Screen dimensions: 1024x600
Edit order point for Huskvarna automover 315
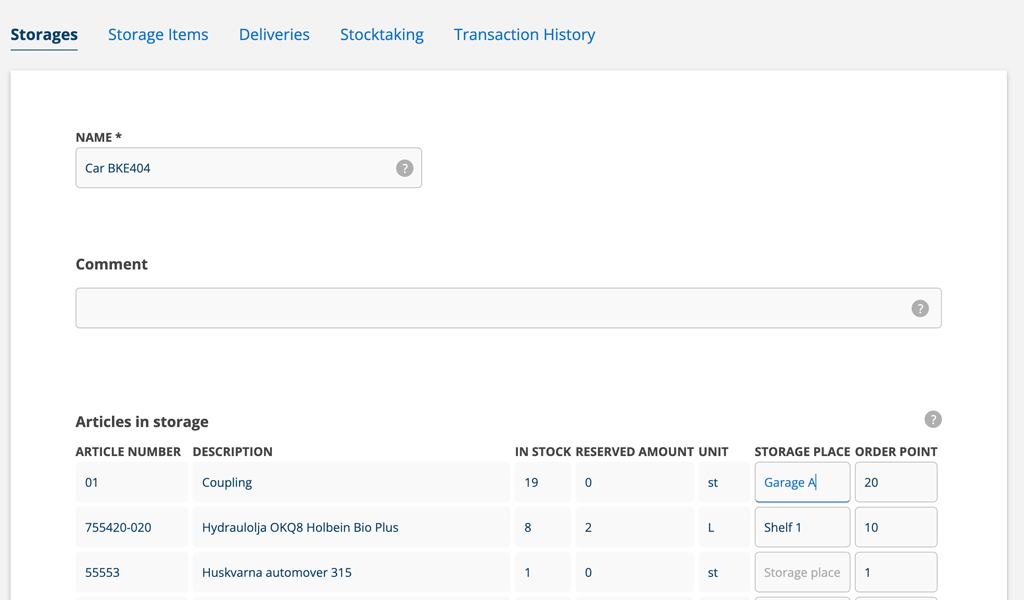pos(895,573)
